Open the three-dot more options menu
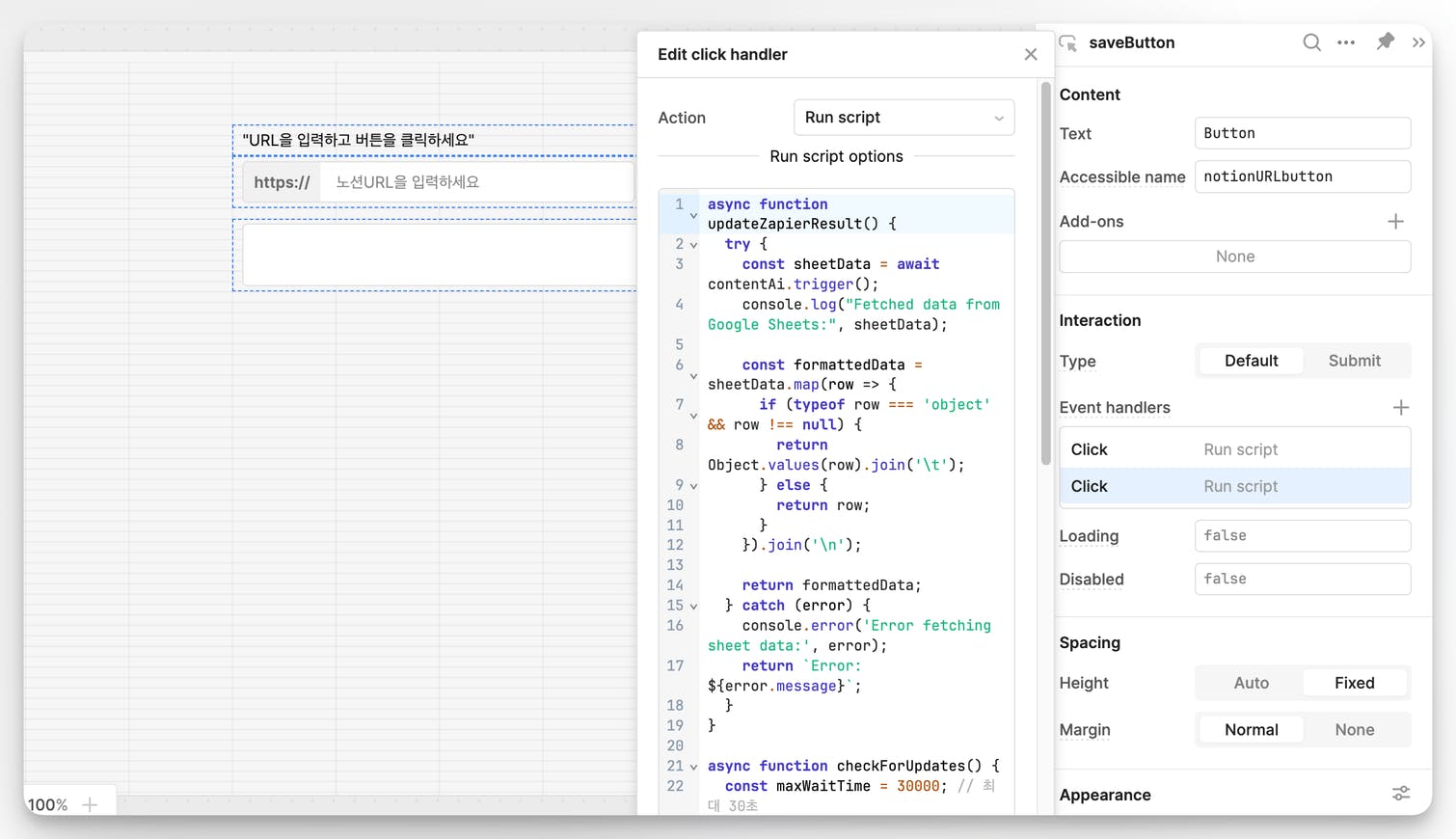This screenshot has height=839, width=1456. [1346, 42]
